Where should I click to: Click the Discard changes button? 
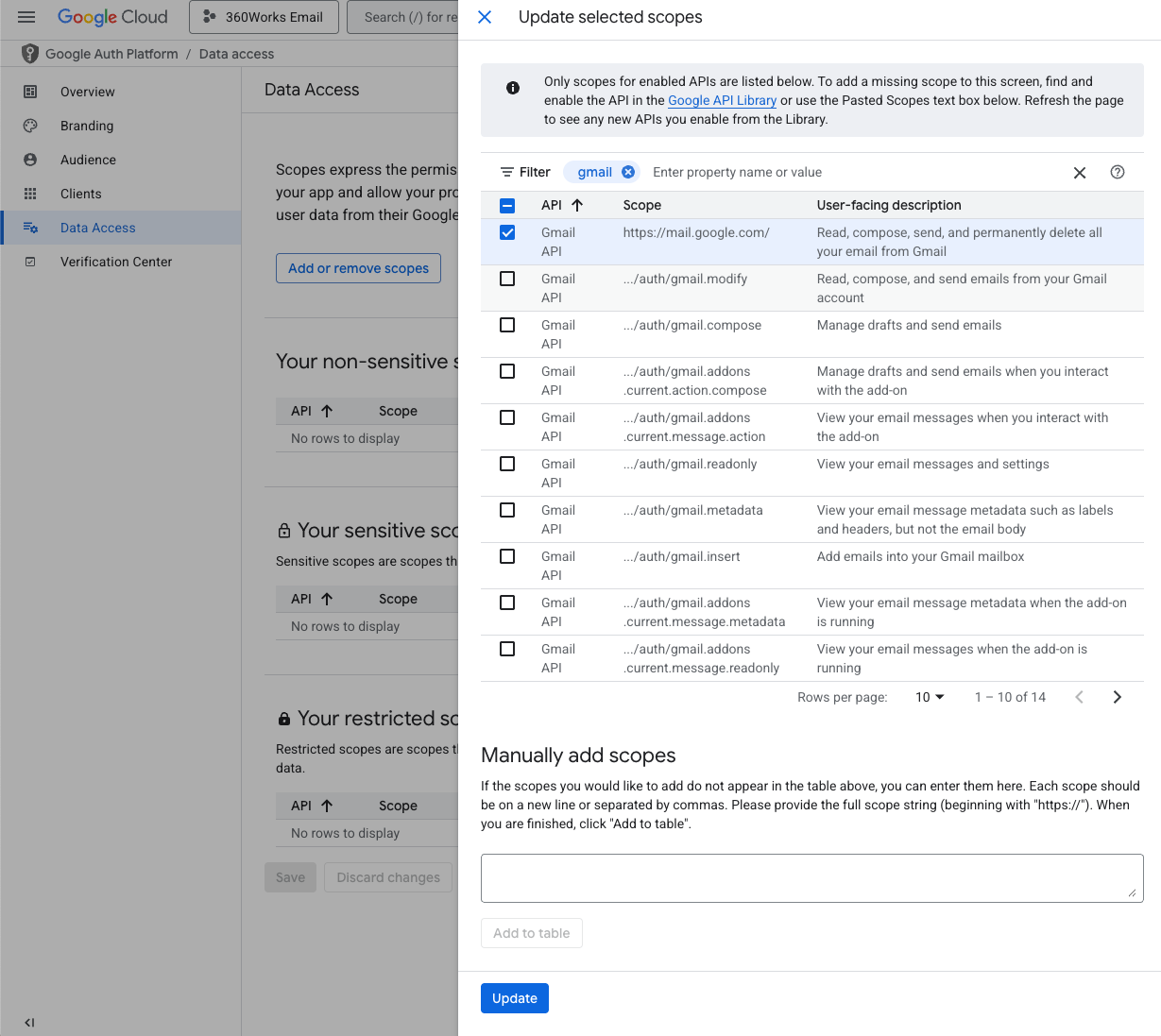[x=388, y=877]
